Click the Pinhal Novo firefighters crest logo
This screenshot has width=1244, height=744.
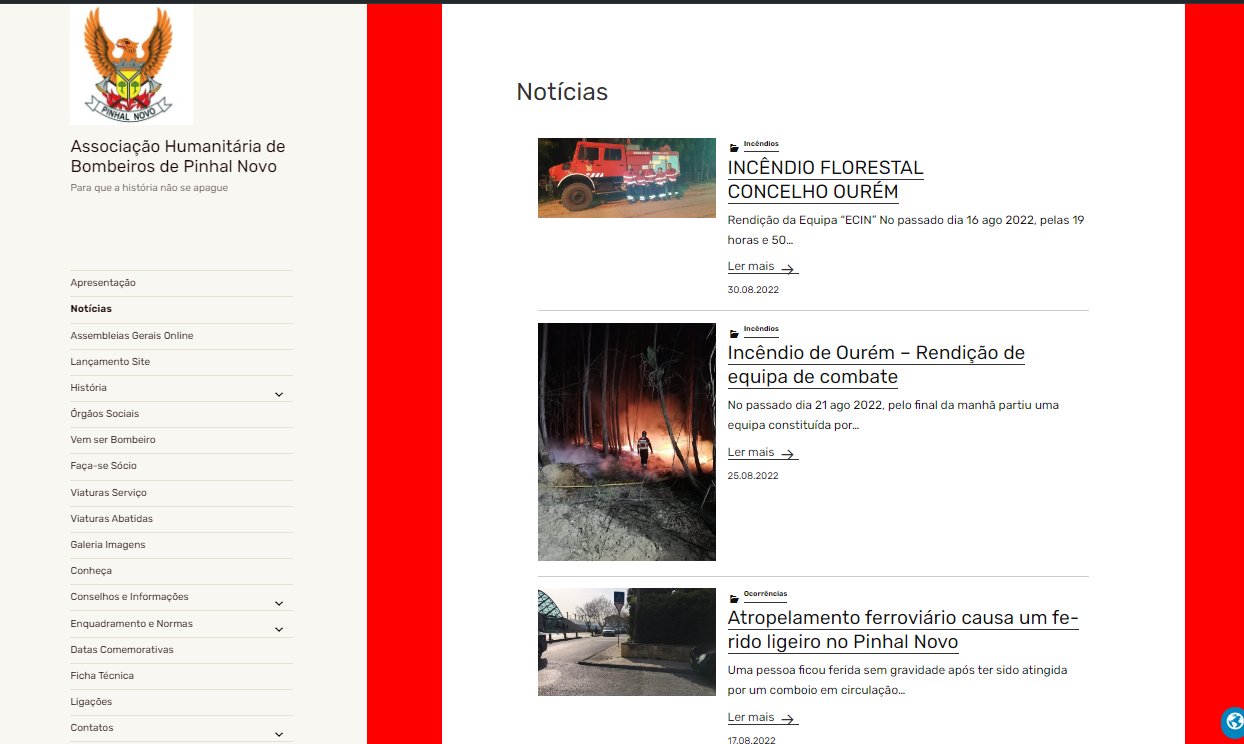(131, 65)
